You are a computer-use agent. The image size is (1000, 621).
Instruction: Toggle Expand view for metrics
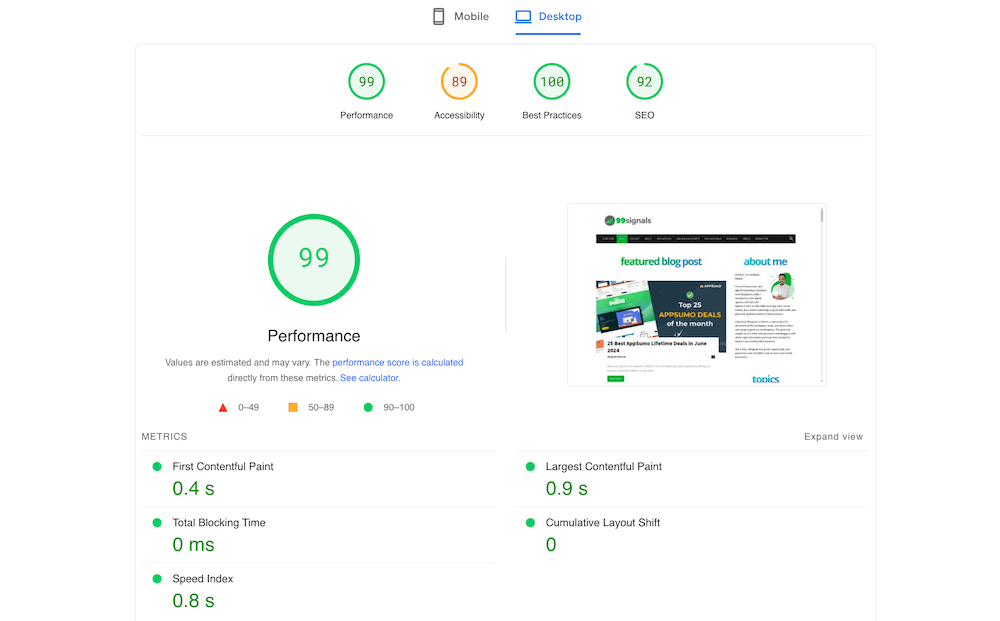(x=833, y=437)
